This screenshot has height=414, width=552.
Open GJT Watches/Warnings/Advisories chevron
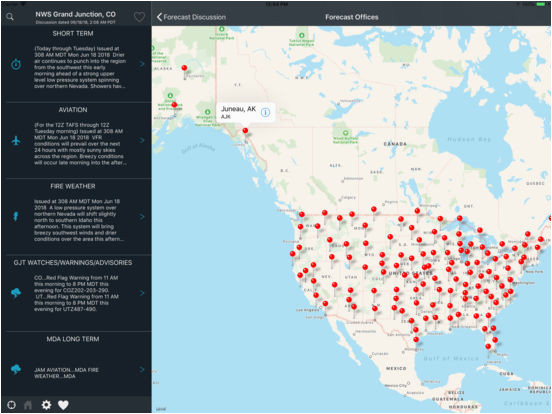[142, 293]
